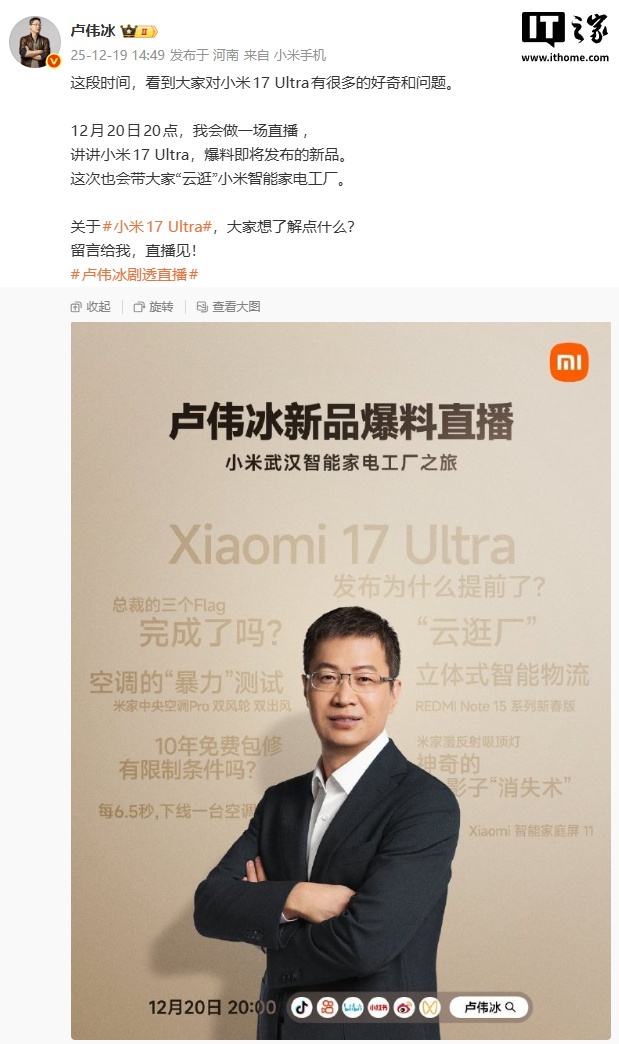Select the Bilibili icon on the poster
This screenshot has width=619, height=1044.
pyautogui.click(x=353, y=1007)
